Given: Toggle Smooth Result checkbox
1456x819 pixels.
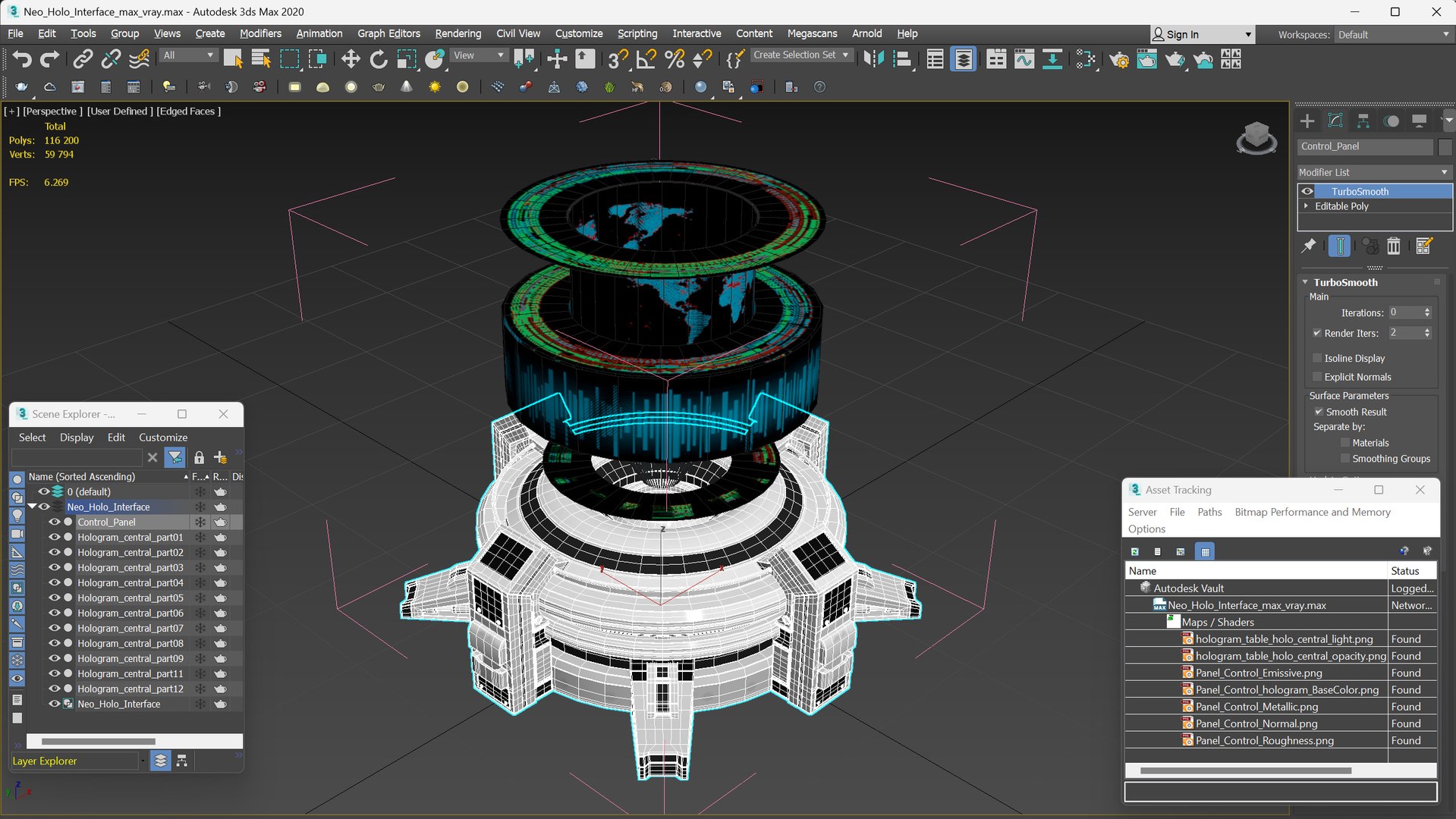Looking at the screenshot, I should pos(1319,412).
